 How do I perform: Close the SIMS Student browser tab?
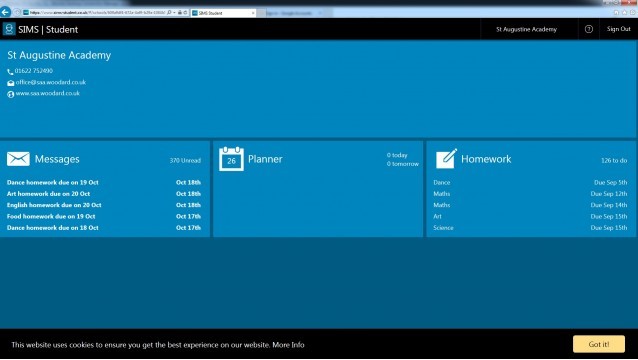pos(253,13)
